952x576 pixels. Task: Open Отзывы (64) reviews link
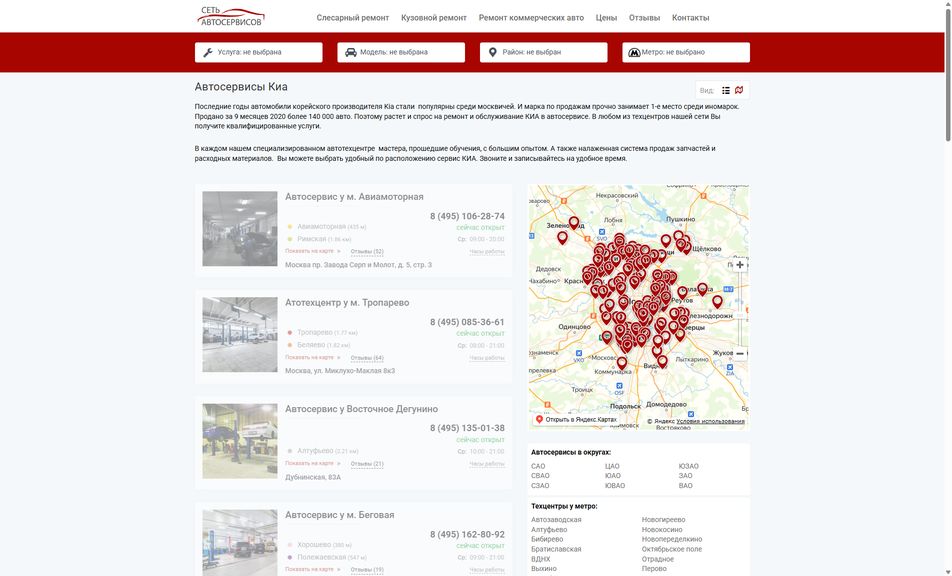(367, 357)
